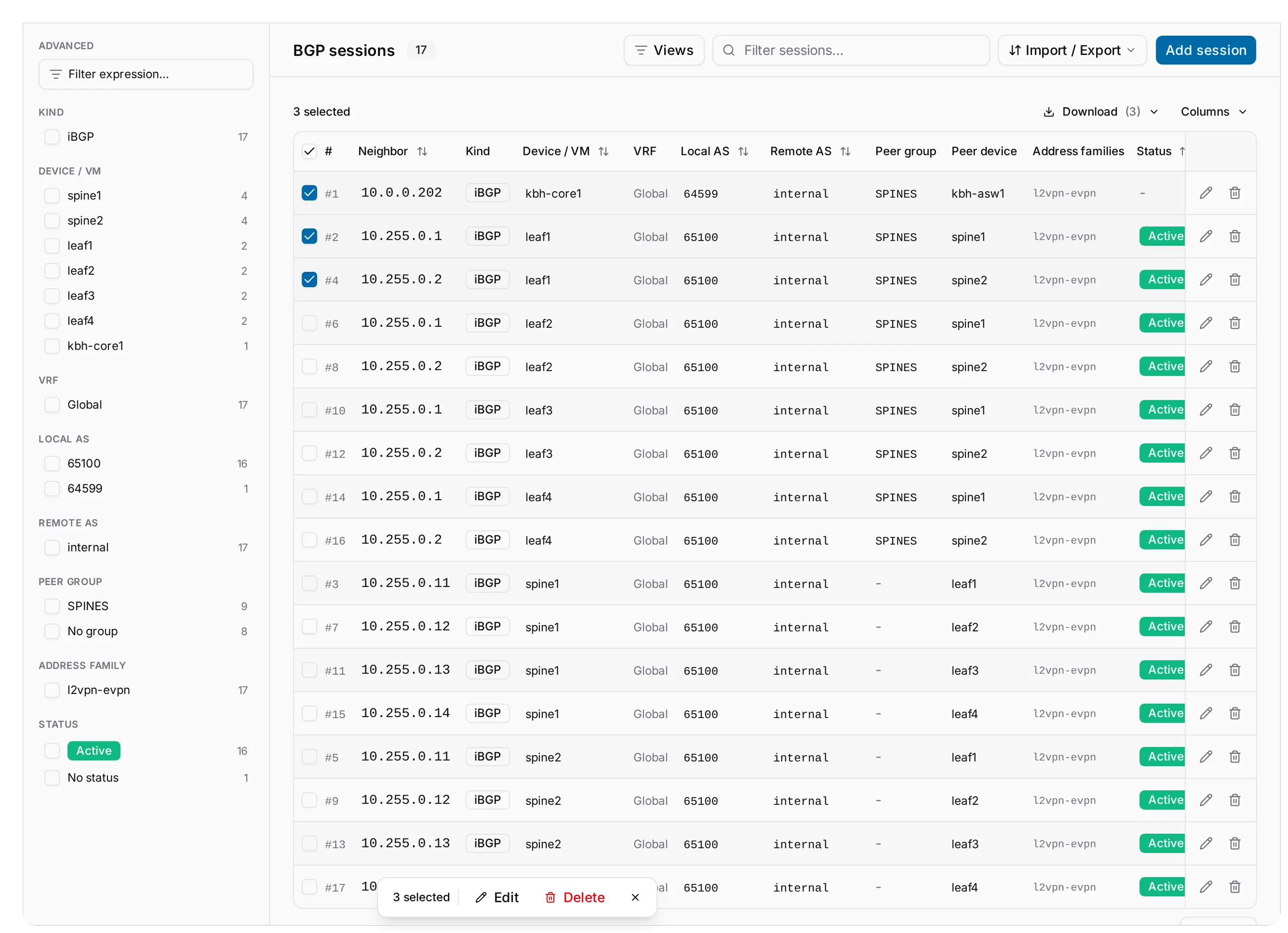This screenshot has width=1288, height=933.
Task: Check the Active status filter
Action: (52, 751)
